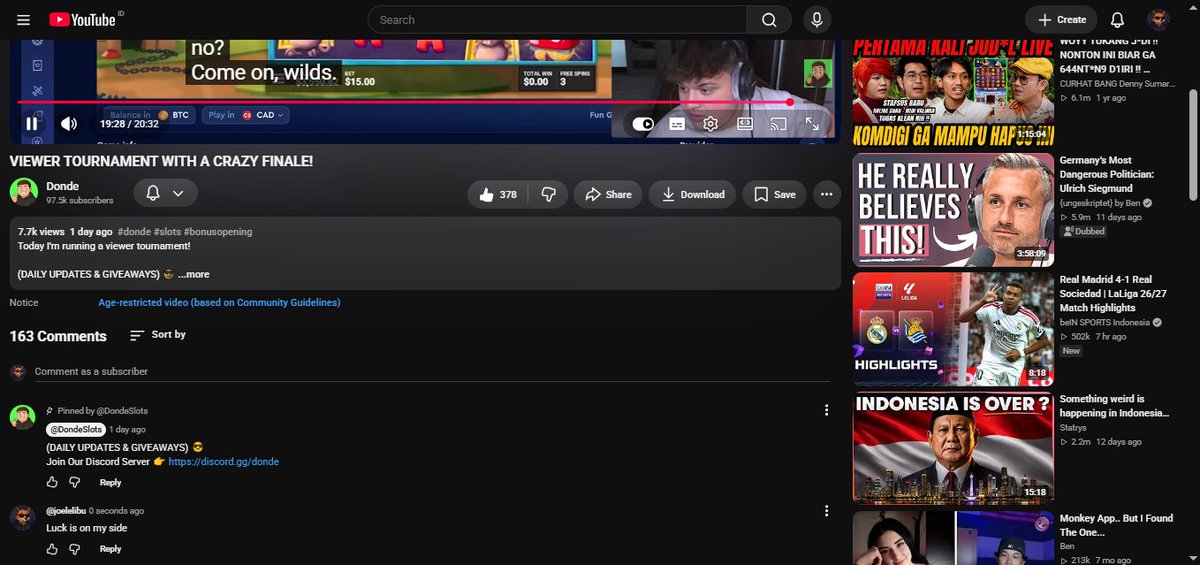Image resolution: width=1200 pixels, height=565 pixels.
Task: Open the Statrys channel name
Action: (1072, 428)
